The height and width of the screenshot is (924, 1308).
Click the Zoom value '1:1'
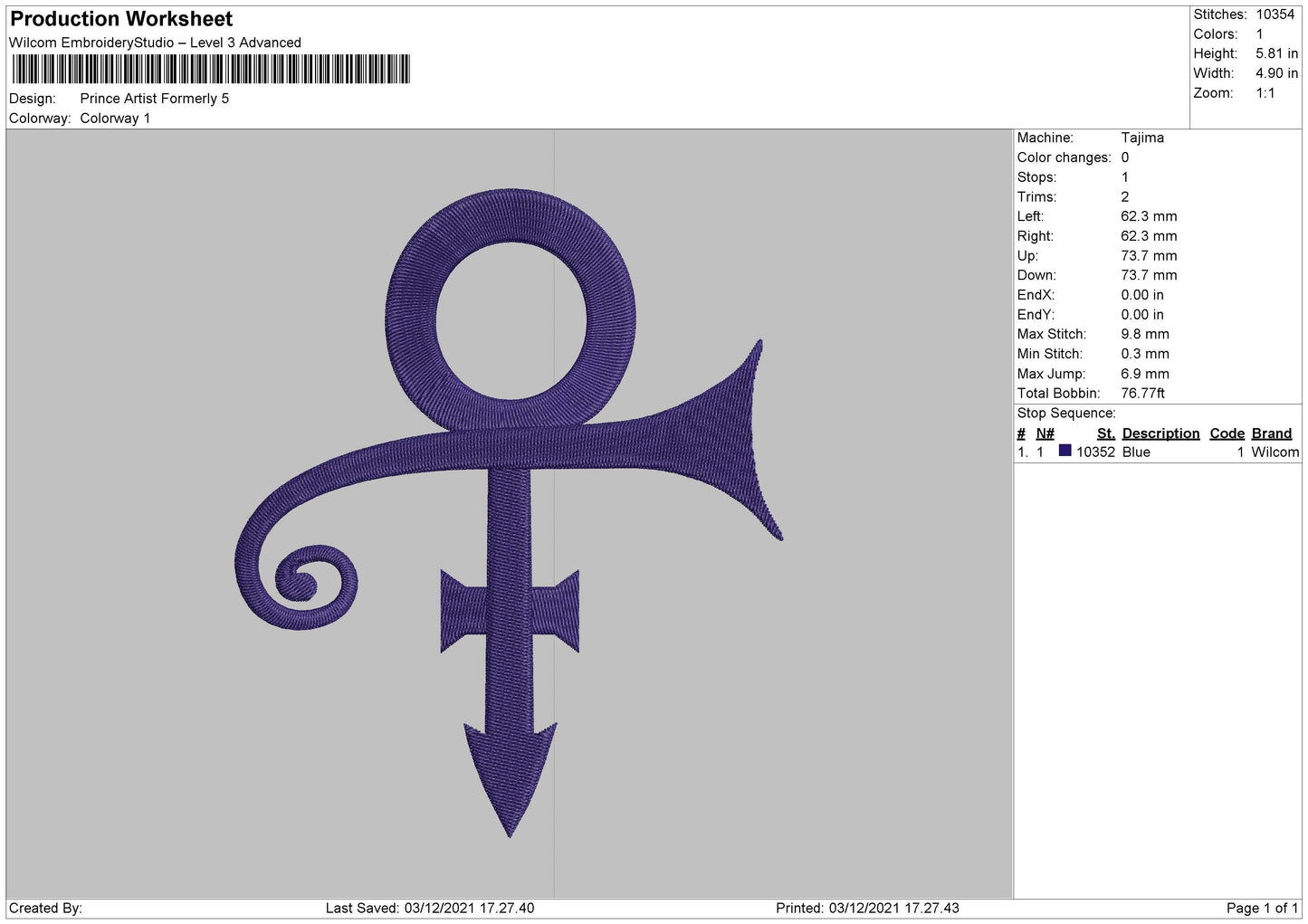click(1265, 93)
